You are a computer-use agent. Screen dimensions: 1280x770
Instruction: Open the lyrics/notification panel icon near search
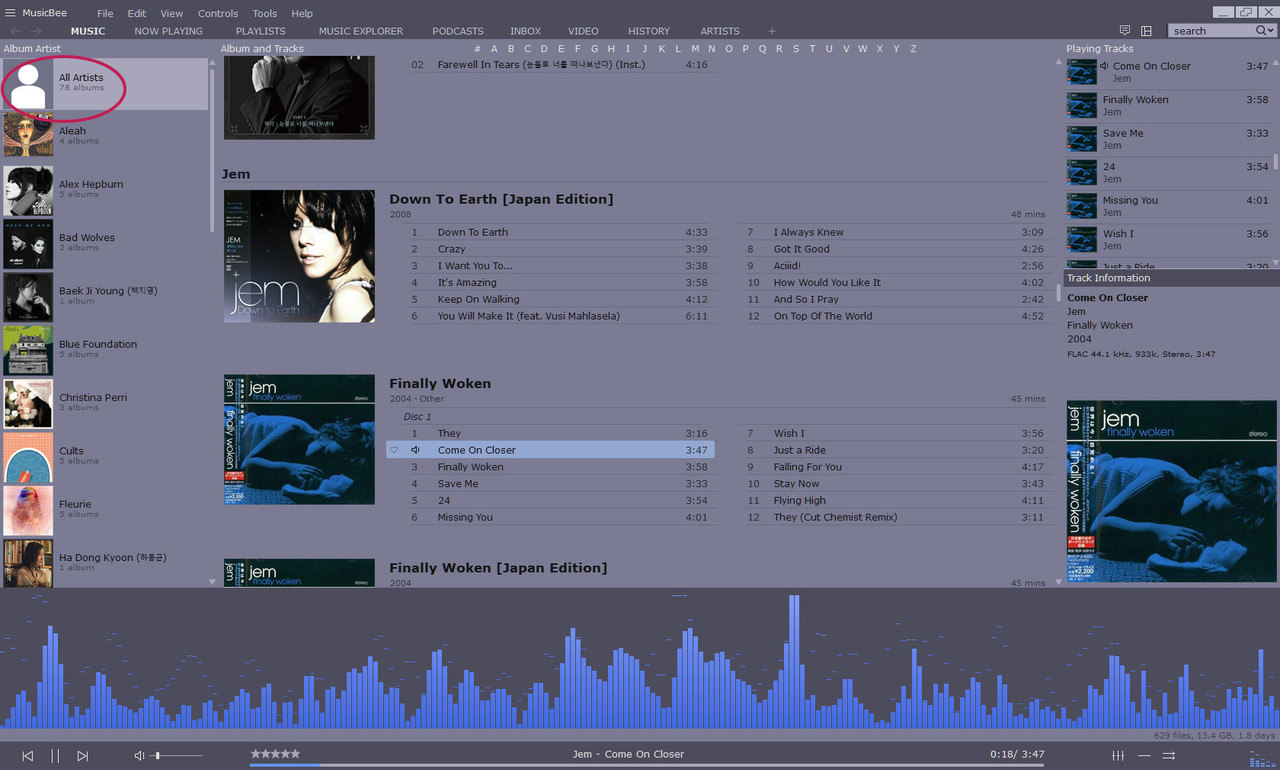[x=1125, y=31]
